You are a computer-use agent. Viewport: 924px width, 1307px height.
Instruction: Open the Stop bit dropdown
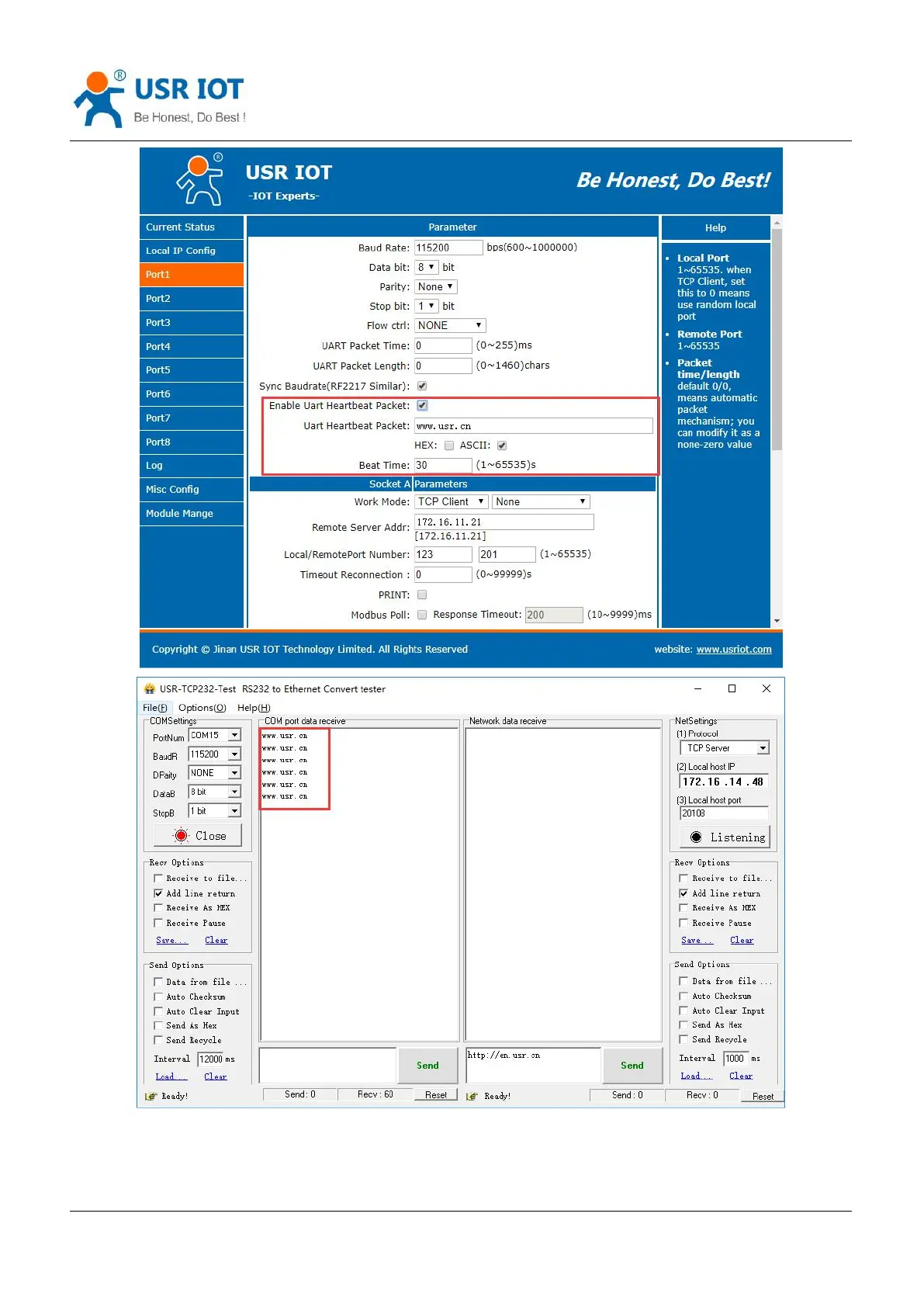click(427, 306)
